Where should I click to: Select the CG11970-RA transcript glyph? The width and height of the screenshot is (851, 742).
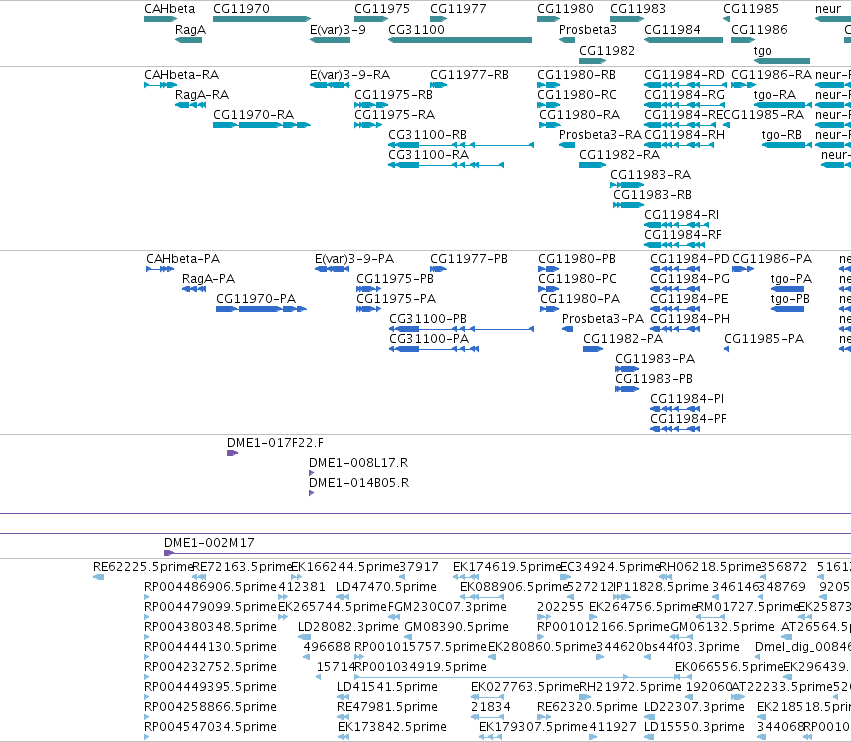[262, 125]
